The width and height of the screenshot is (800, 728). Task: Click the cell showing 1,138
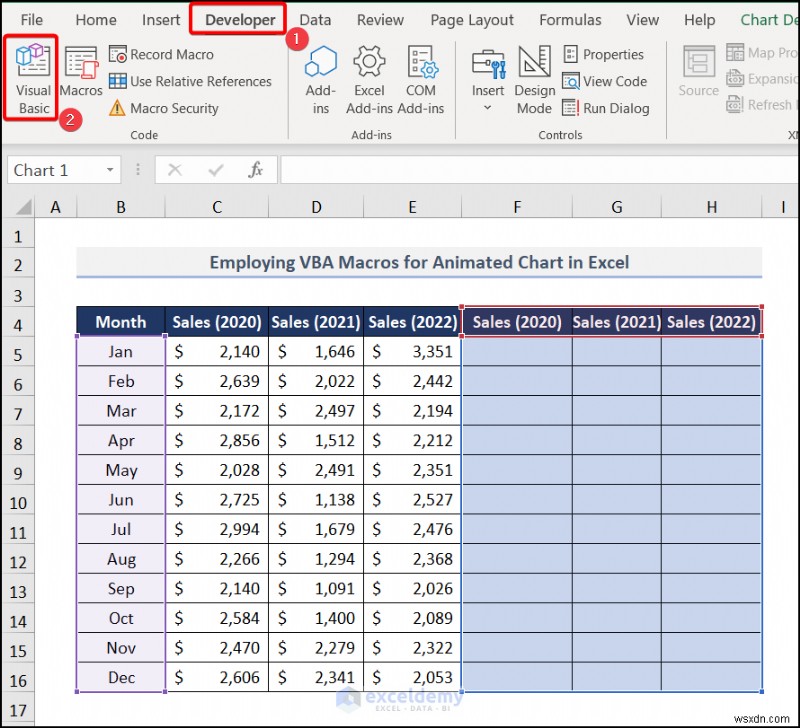click(x=316, y=499)
